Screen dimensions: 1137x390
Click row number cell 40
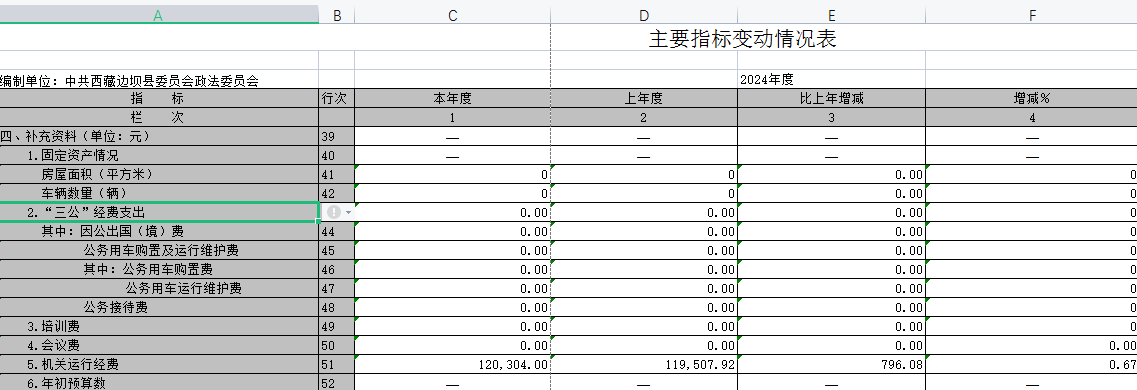tap(336, 155)
